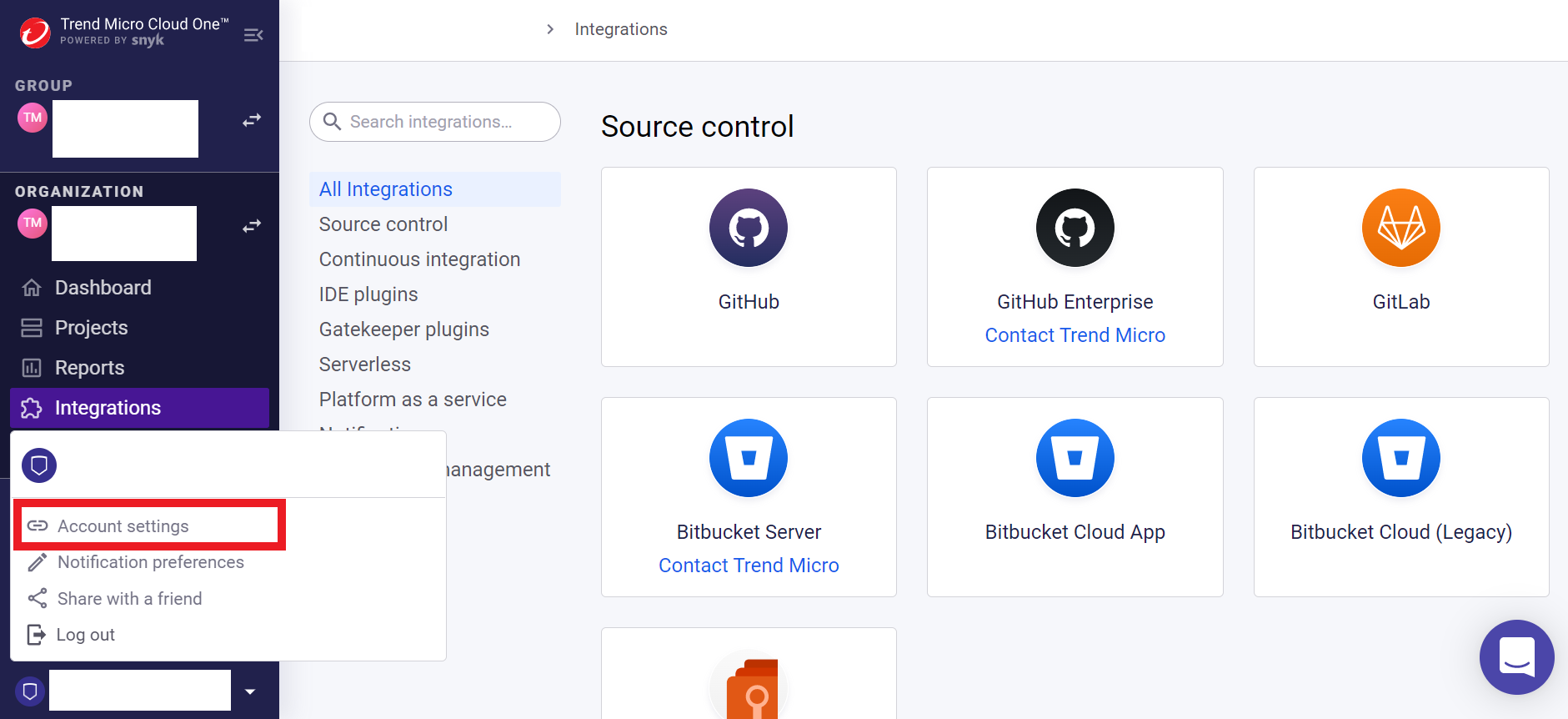Choose Log out
Image resolution: width=1568 pixels, height=719 pixels.
(x=86, y=635)
